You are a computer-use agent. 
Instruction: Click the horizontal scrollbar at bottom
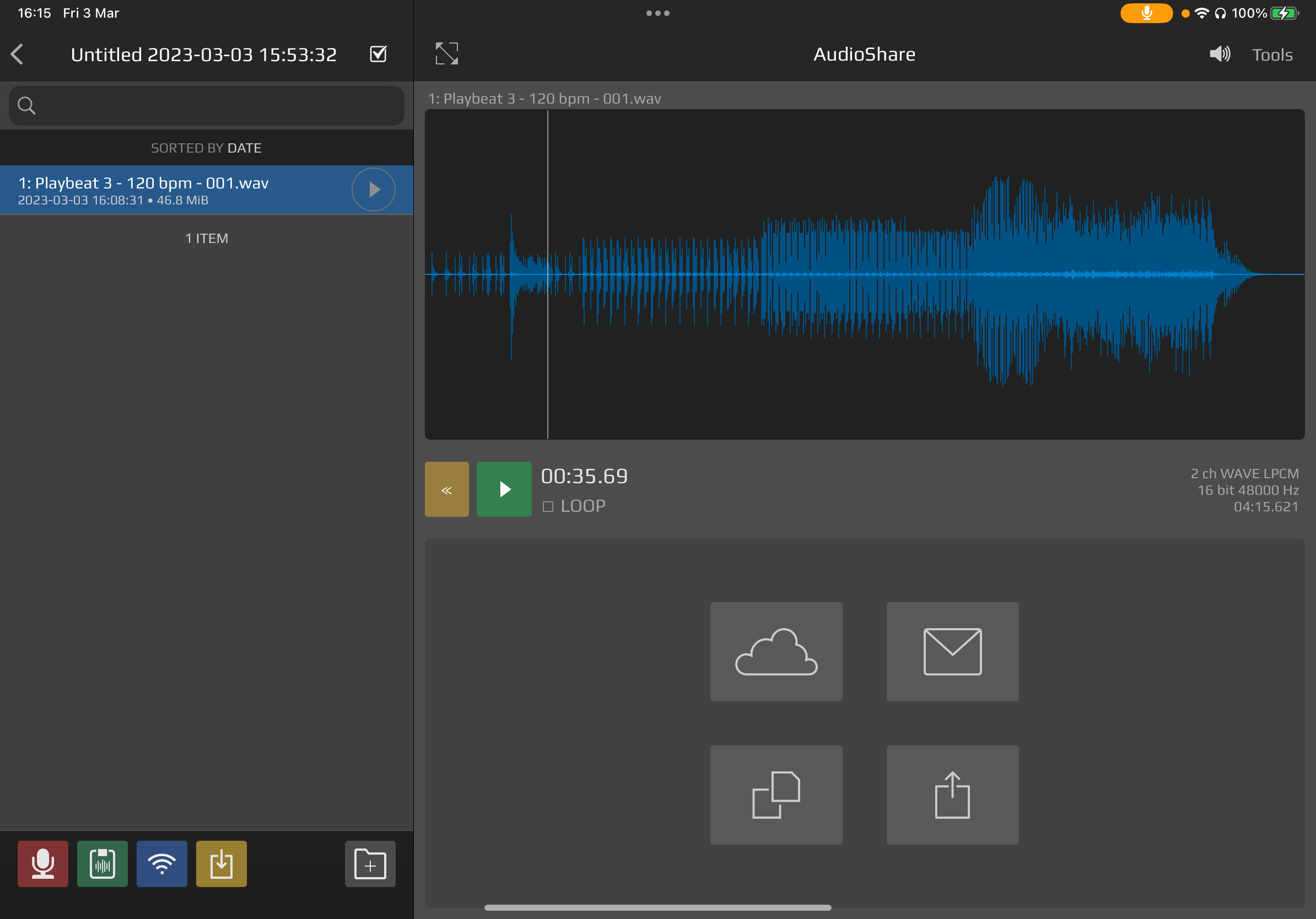point(658,907)
